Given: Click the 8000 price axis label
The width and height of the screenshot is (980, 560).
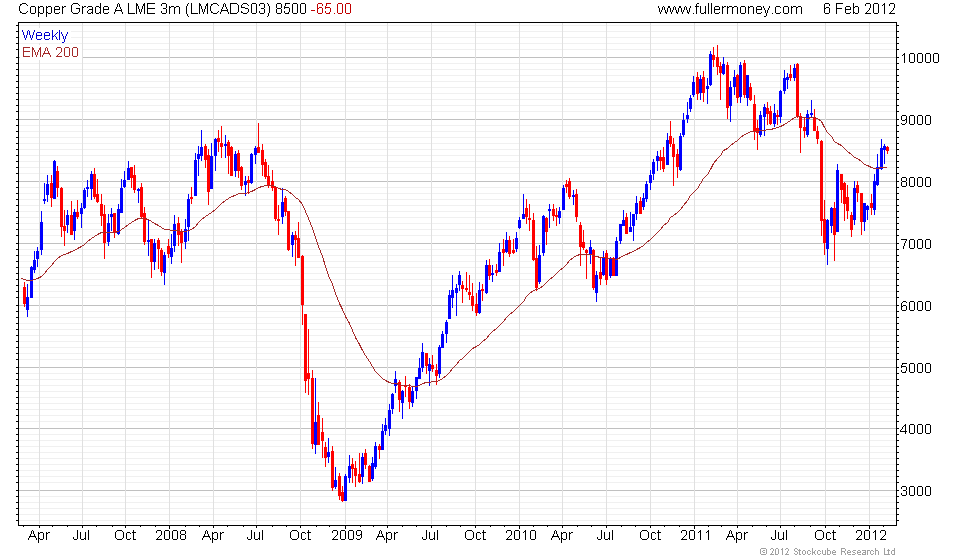Looking at the screenshot, I should [x=916, y=182].
